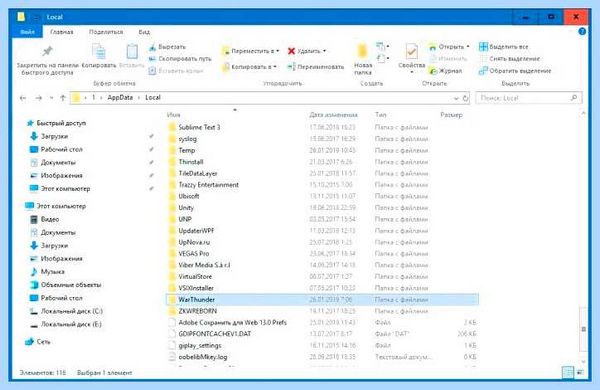Image resolution: width=600 pixels, height=390 pixels.
Task: Open Video (Видео) in the sidebar
Action: tap(45, 219)
